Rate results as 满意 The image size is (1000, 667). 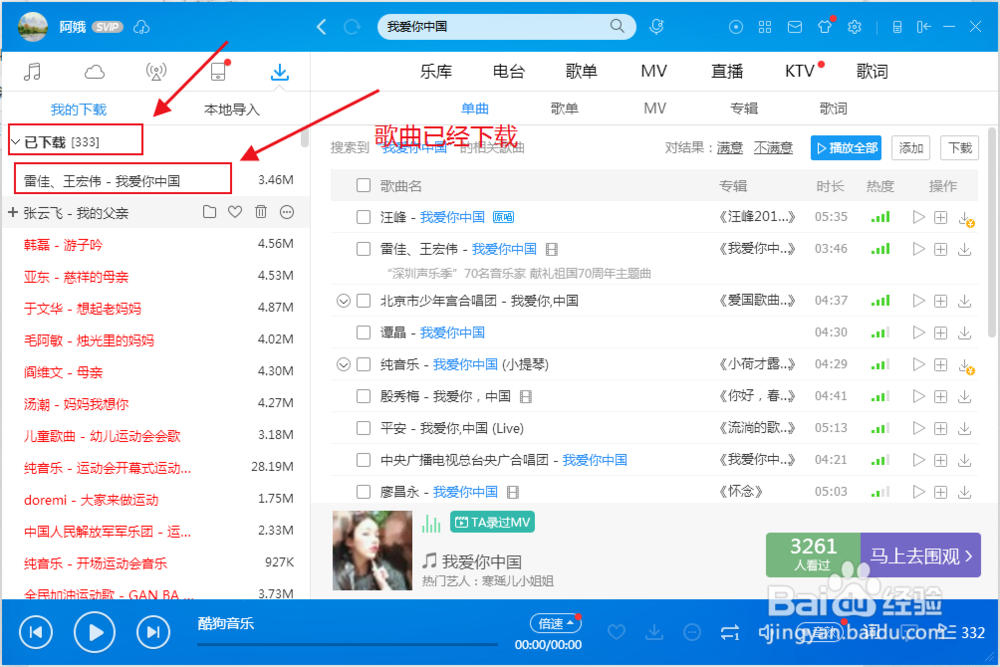pos(730,148)
